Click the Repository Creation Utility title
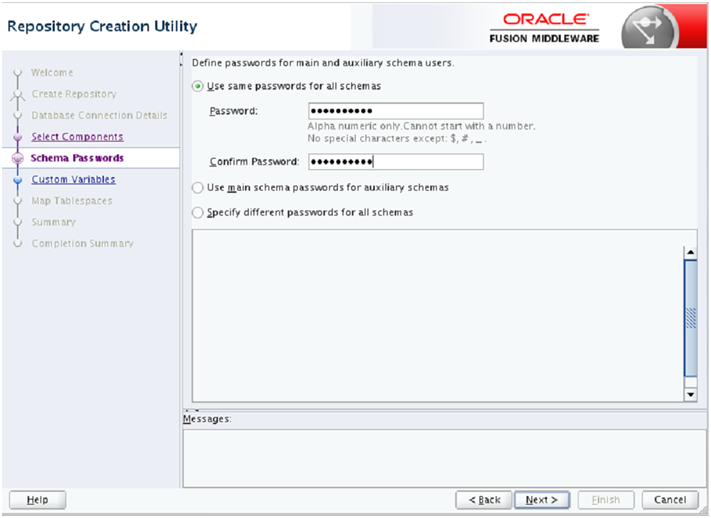Image resolution: width=711 pixels, height=518 pixels. [x=102, y=26]
